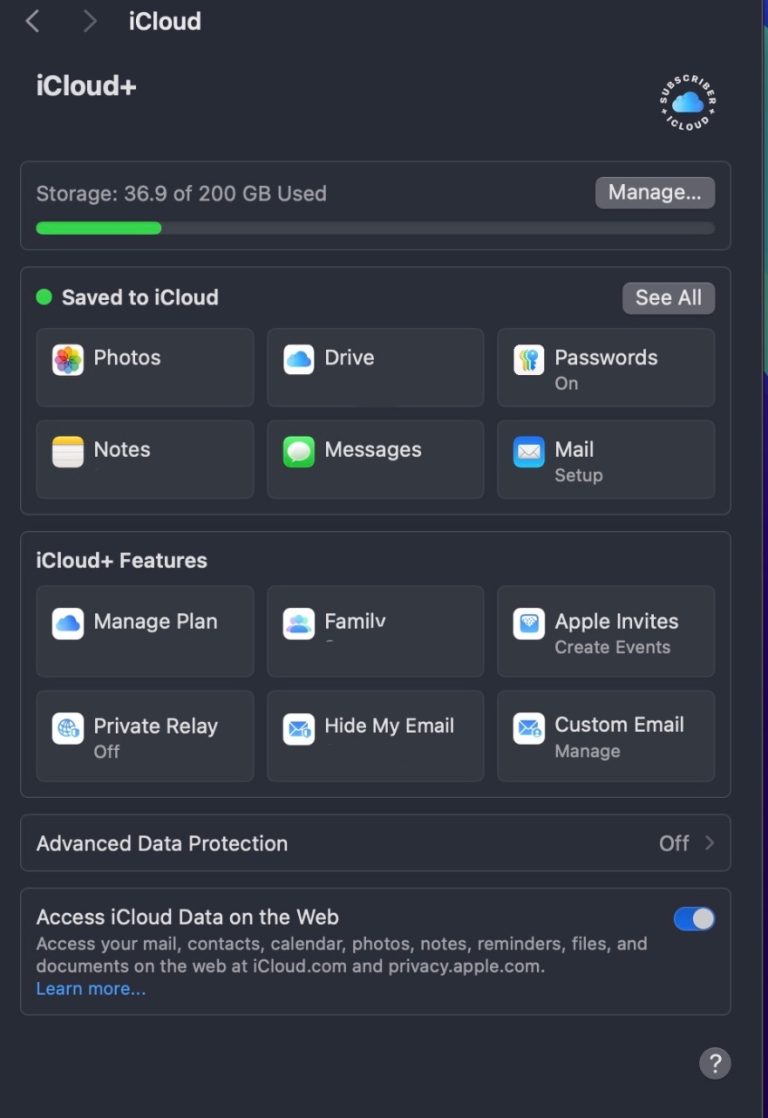
Task: Click the Messages bubble icon
Action: (x=299, y=452)
